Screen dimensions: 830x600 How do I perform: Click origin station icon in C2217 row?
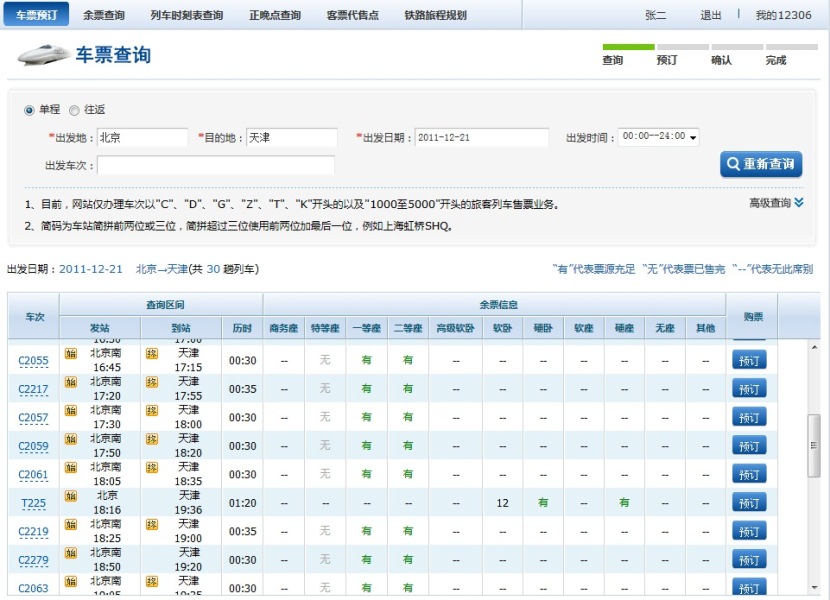pyautogui.click(x=70, y=382)
